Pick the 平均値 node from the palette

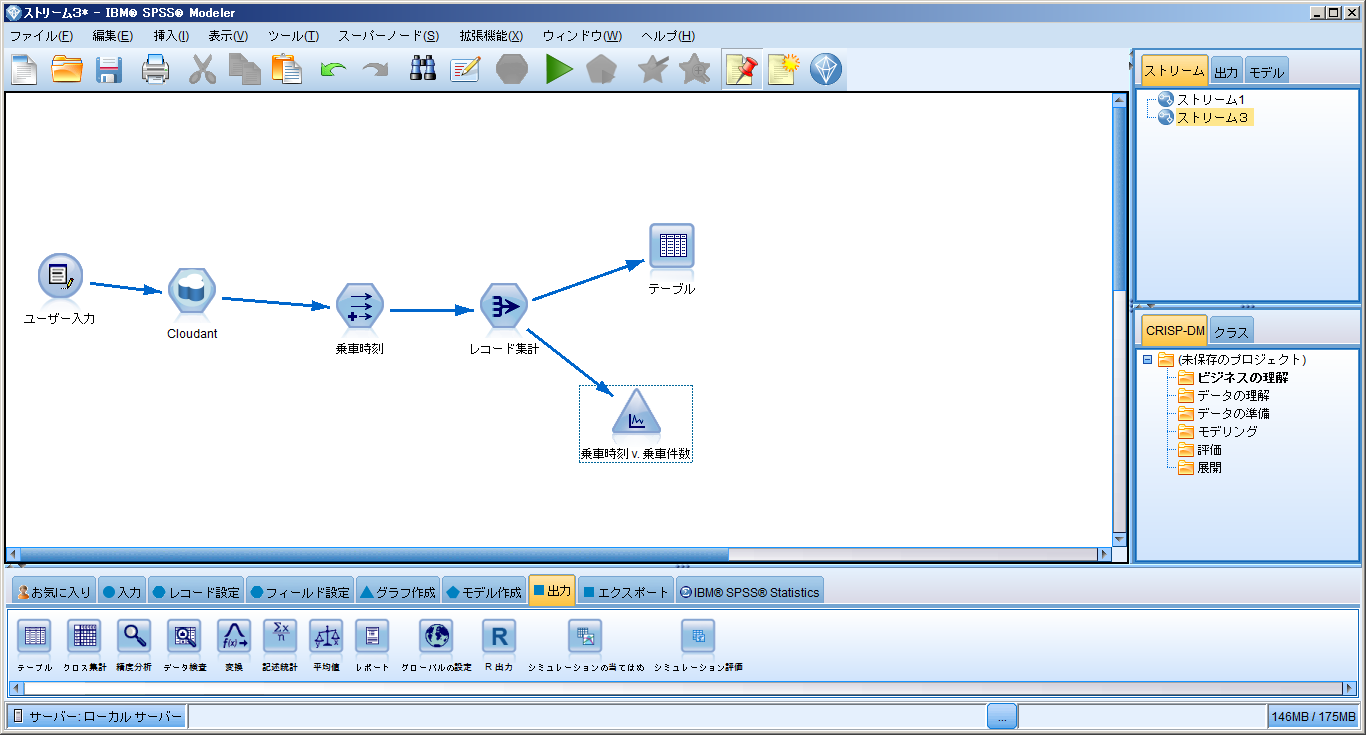tap(326, 636)
